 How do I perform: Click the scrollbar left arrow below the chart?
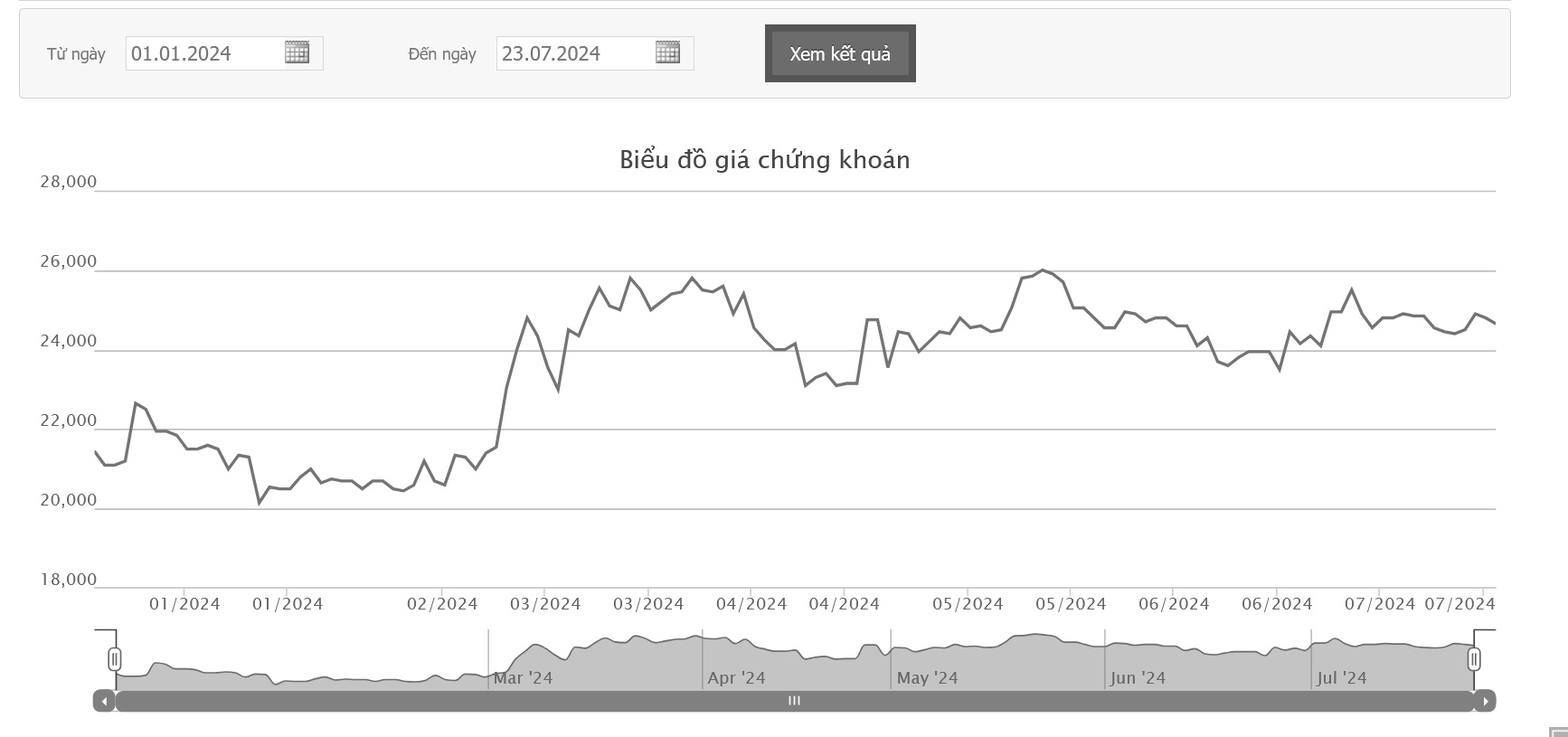105,701
